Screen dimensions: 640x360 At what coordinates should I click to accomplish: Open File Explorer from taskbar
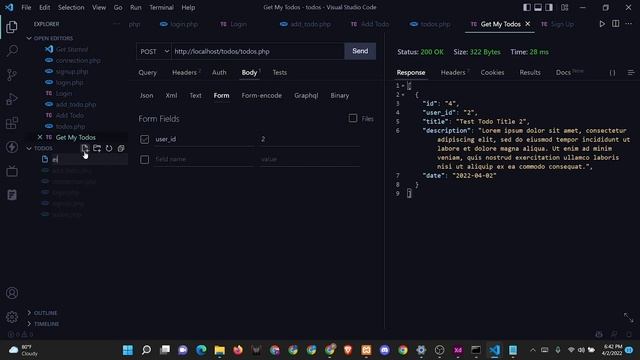(x=220, y=350)
